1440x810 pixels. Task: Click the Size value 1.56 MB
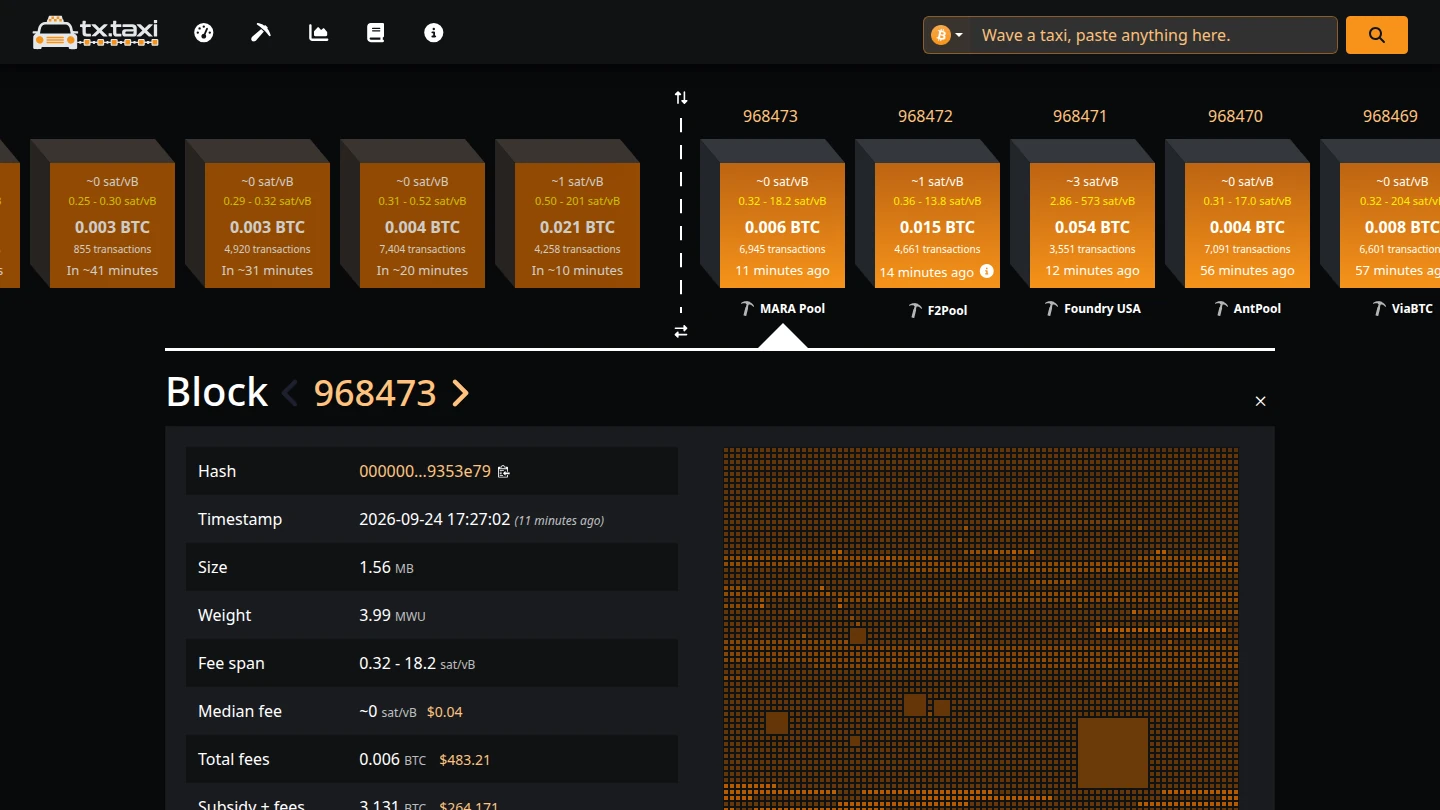(x=386, y=567)
